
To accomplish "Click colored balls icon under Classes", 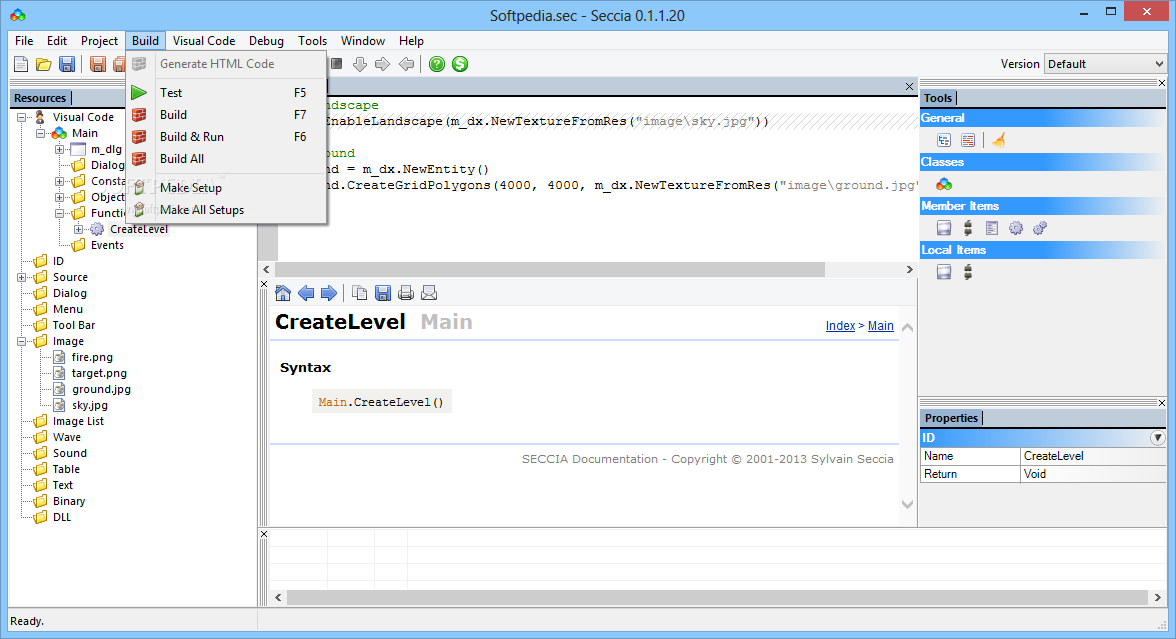I will point(944,184).
